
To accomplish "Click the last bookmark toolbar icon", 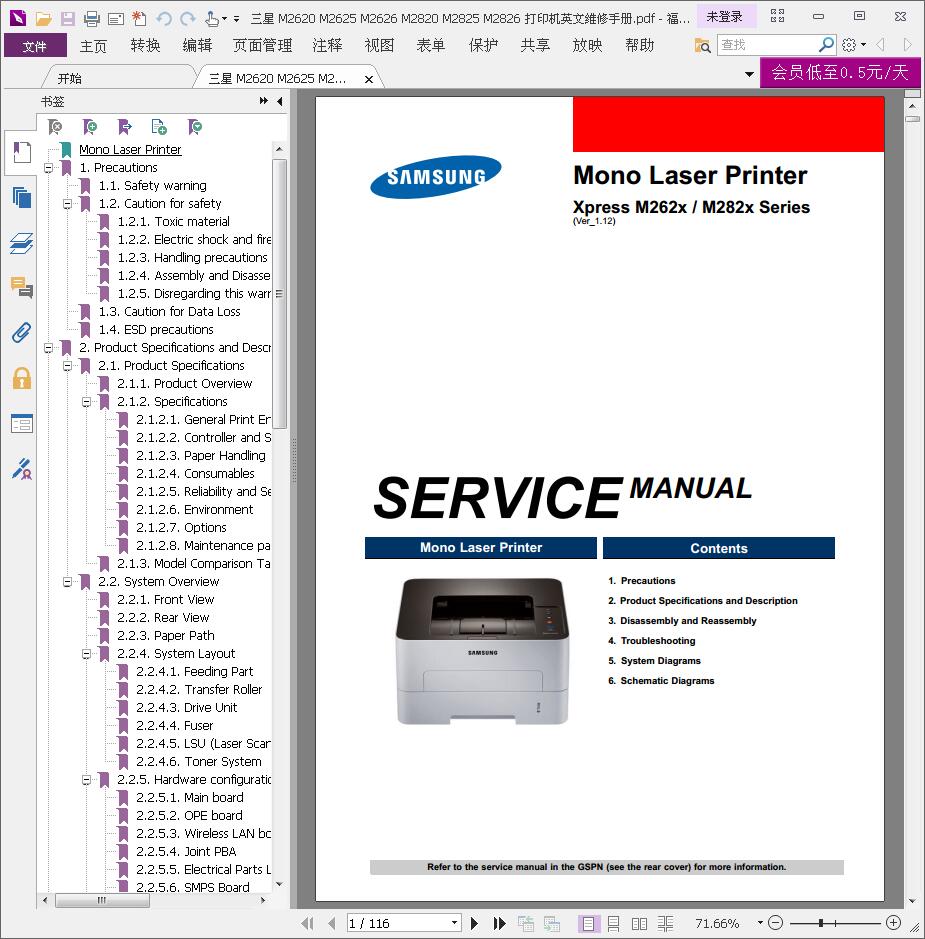I will (195, 126).
